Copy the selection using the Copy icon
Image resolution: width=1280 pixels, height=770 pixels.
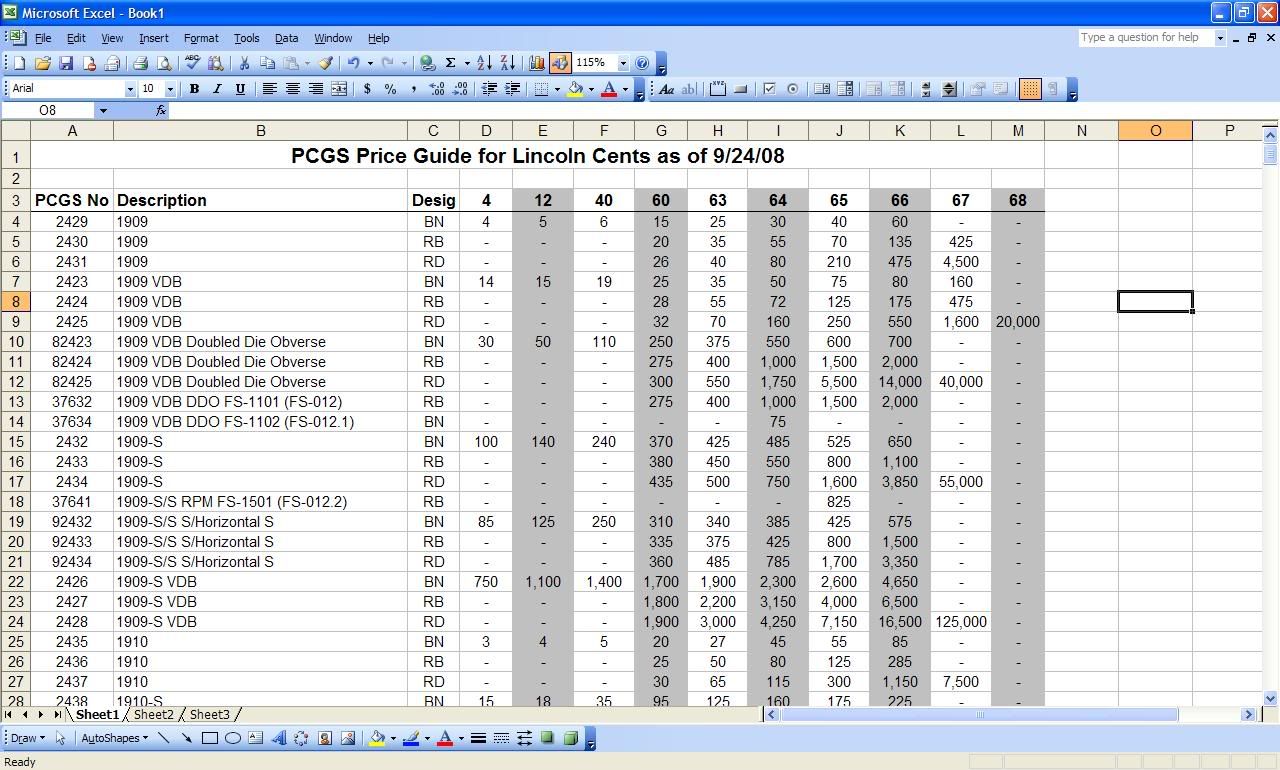point(266,63)
